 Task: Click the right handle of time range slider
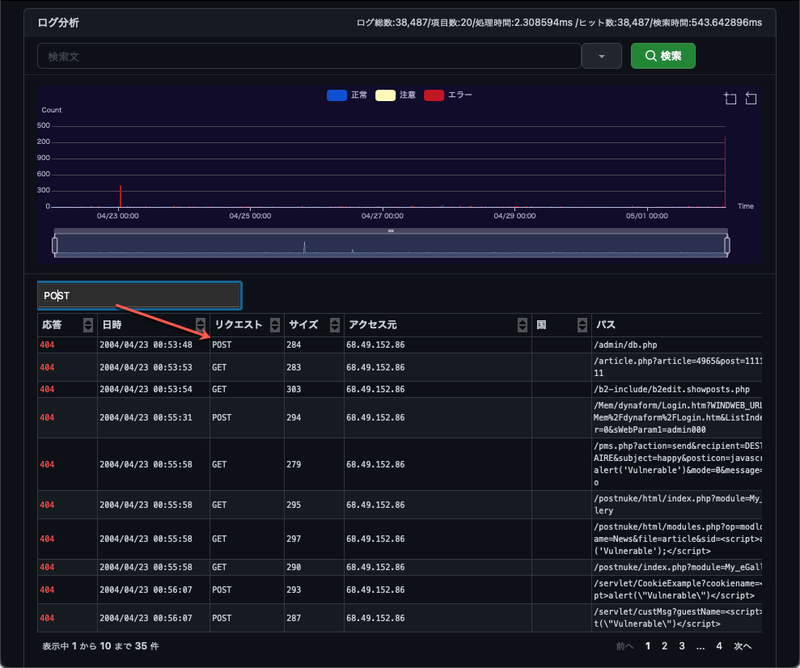[727, 245]
